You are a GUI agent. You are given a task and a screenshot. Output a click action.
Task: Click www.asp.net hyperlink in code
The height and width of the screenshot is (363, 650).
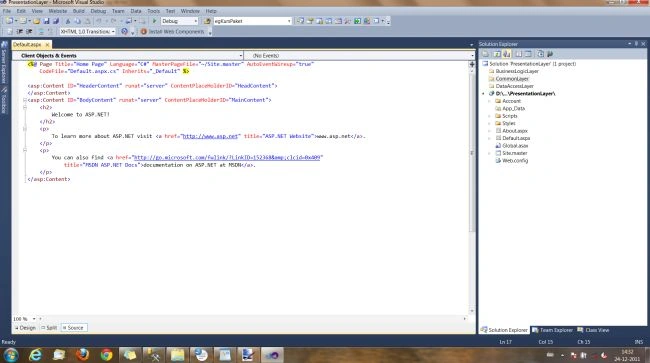(x=210, y=136)
